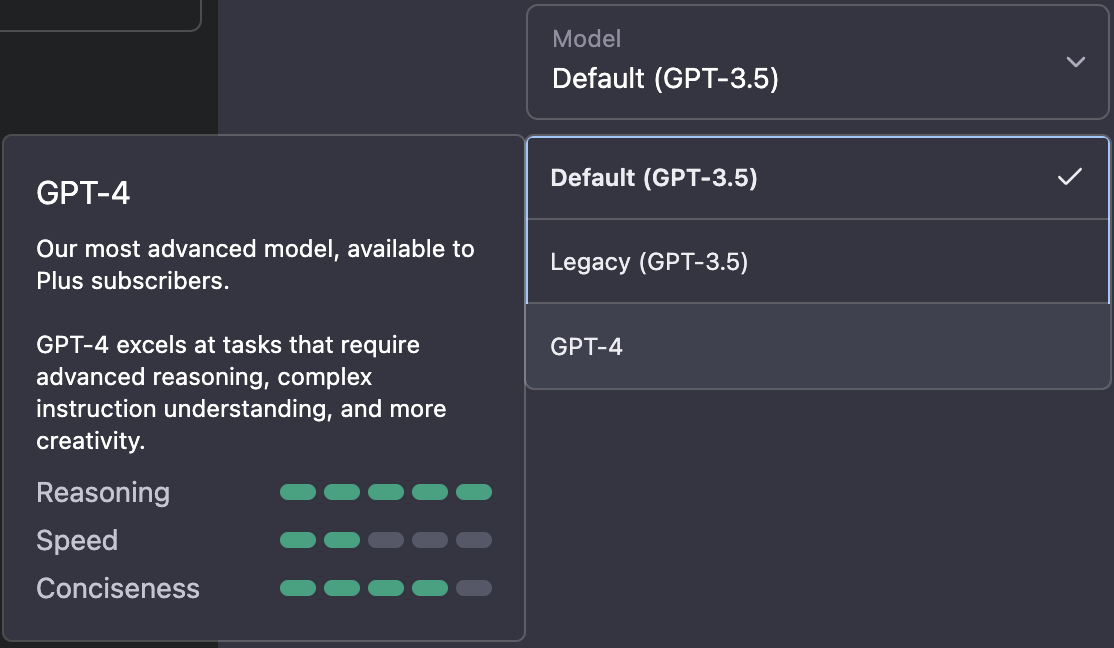The width and height of the screenshot is (1114, 648).
Task: Click the Speed rating bar
Action: coord(386,540)
